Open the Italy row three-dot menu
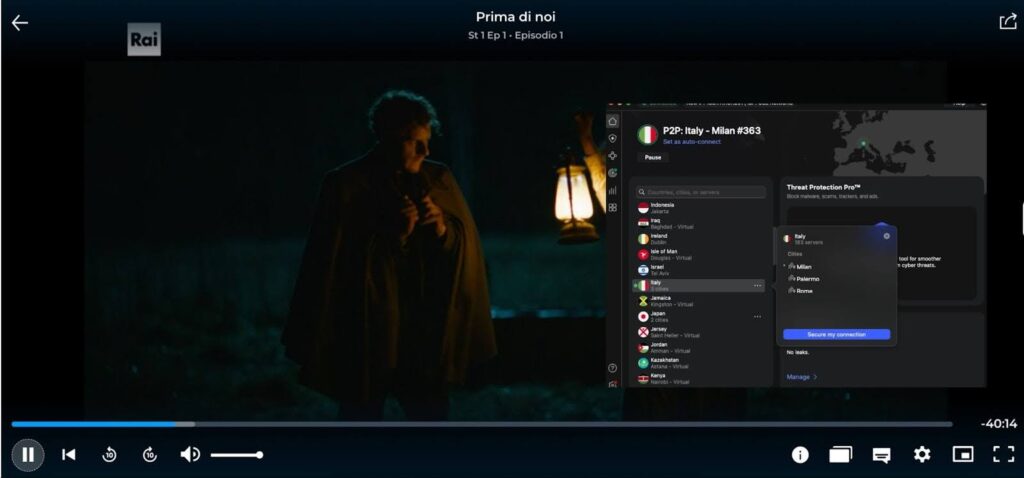Viewport: 1024px width, 478px height. (757, 285)
